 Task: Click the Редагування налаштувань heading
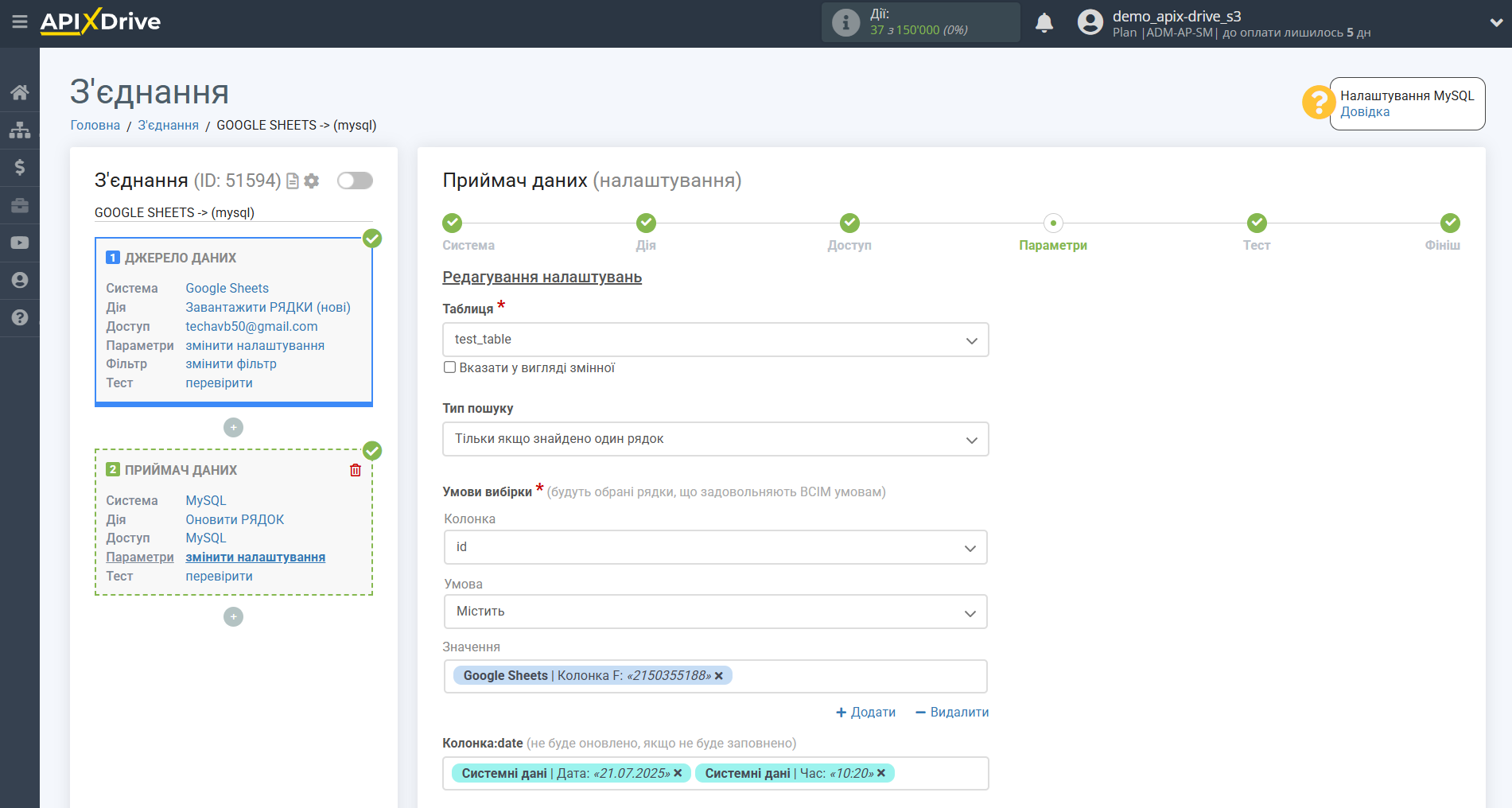click(x=542, y=277)
